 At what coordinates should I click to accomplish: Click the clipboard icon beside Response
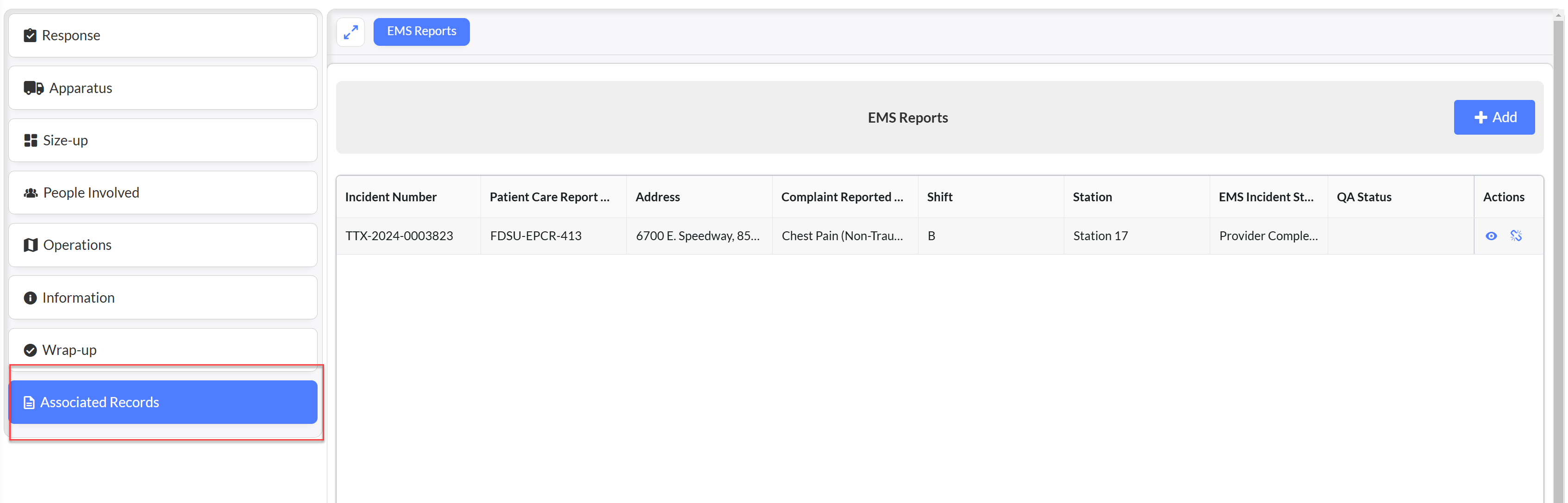coord(30,35)
